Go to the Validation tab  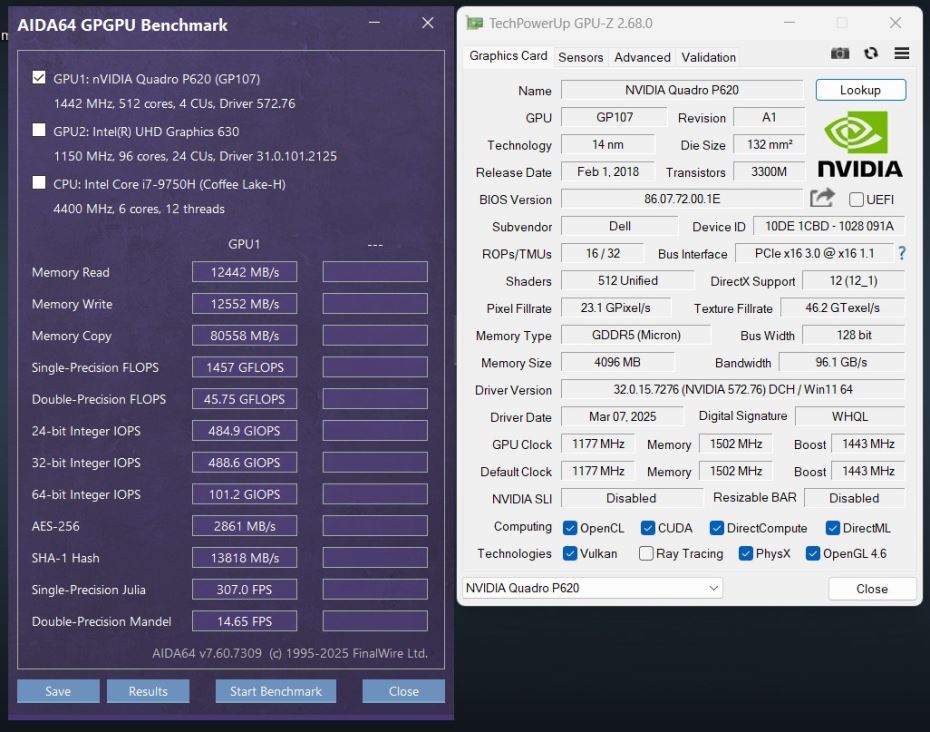708,57
